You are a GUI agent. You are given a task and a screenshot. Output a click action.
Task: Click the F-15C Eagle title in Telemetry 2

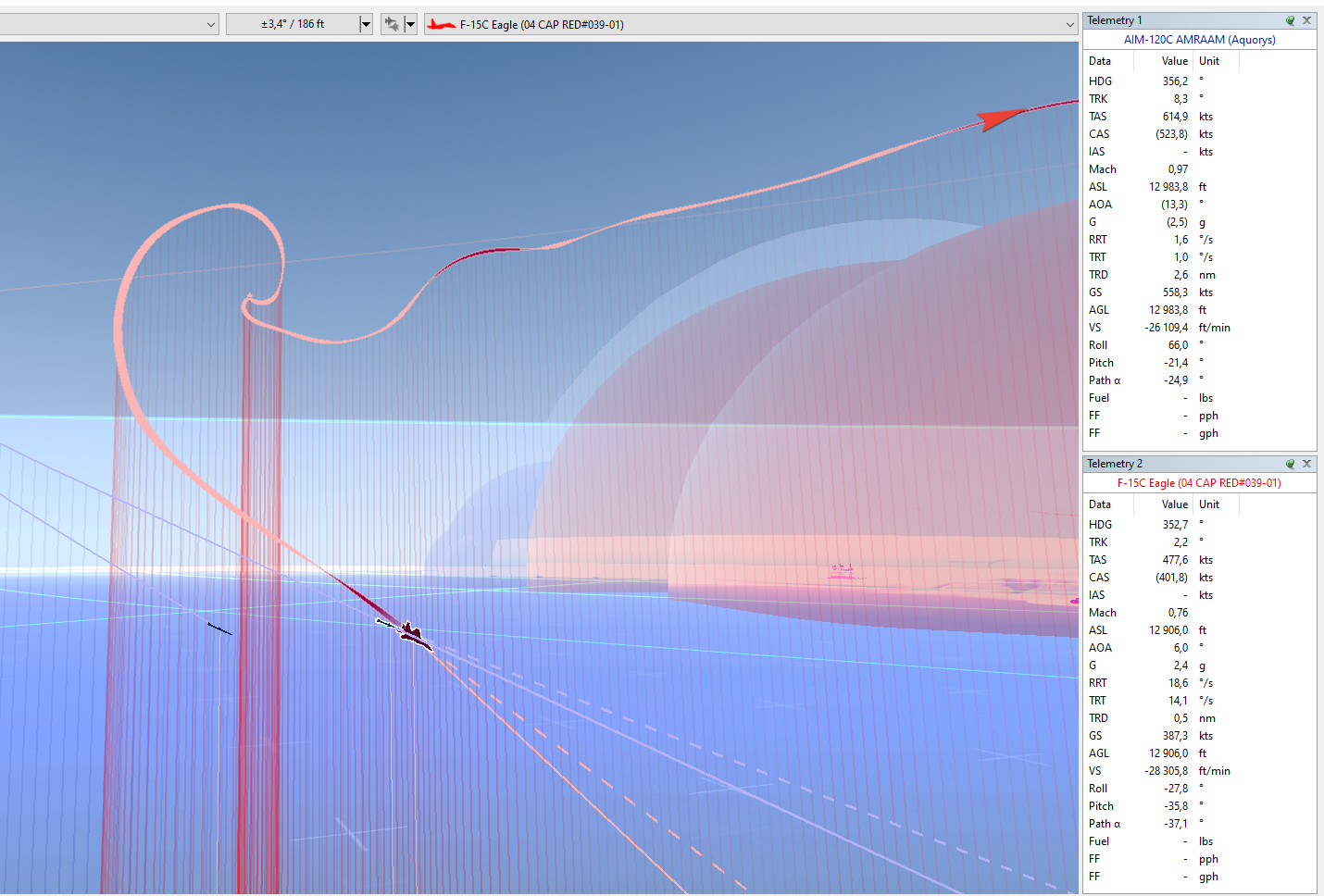coord(1199,483)
